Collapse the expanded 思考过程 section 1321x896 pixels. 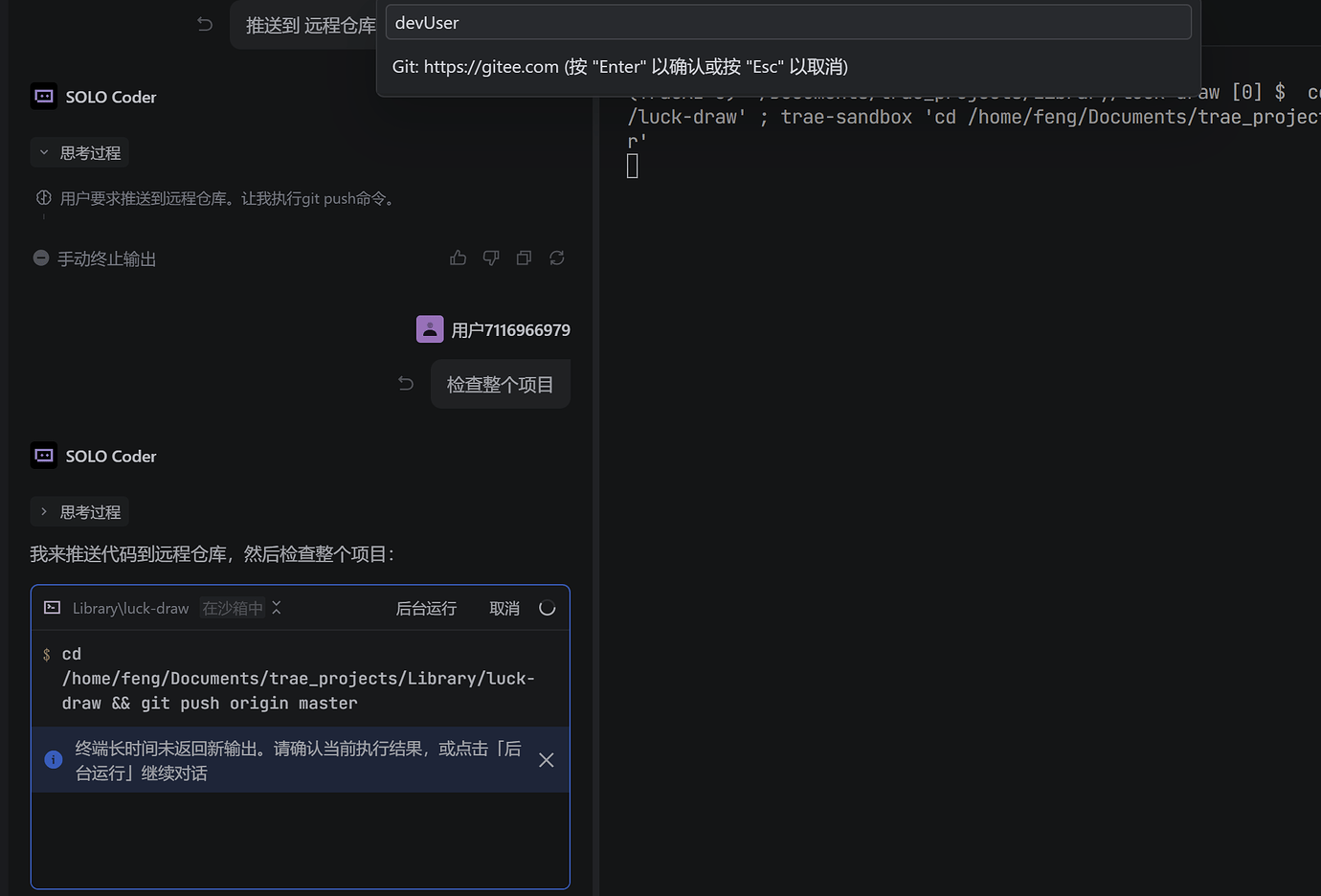(80, 153)
